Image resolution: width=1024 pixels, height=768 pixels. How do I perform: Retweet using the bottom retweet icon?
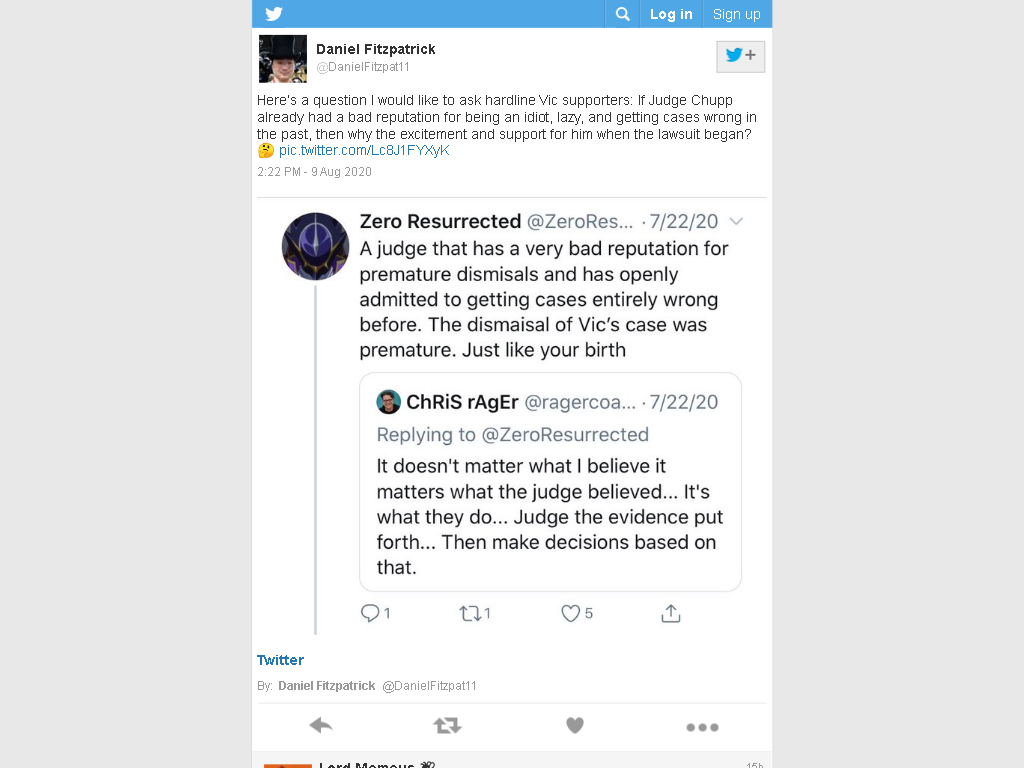447,726
